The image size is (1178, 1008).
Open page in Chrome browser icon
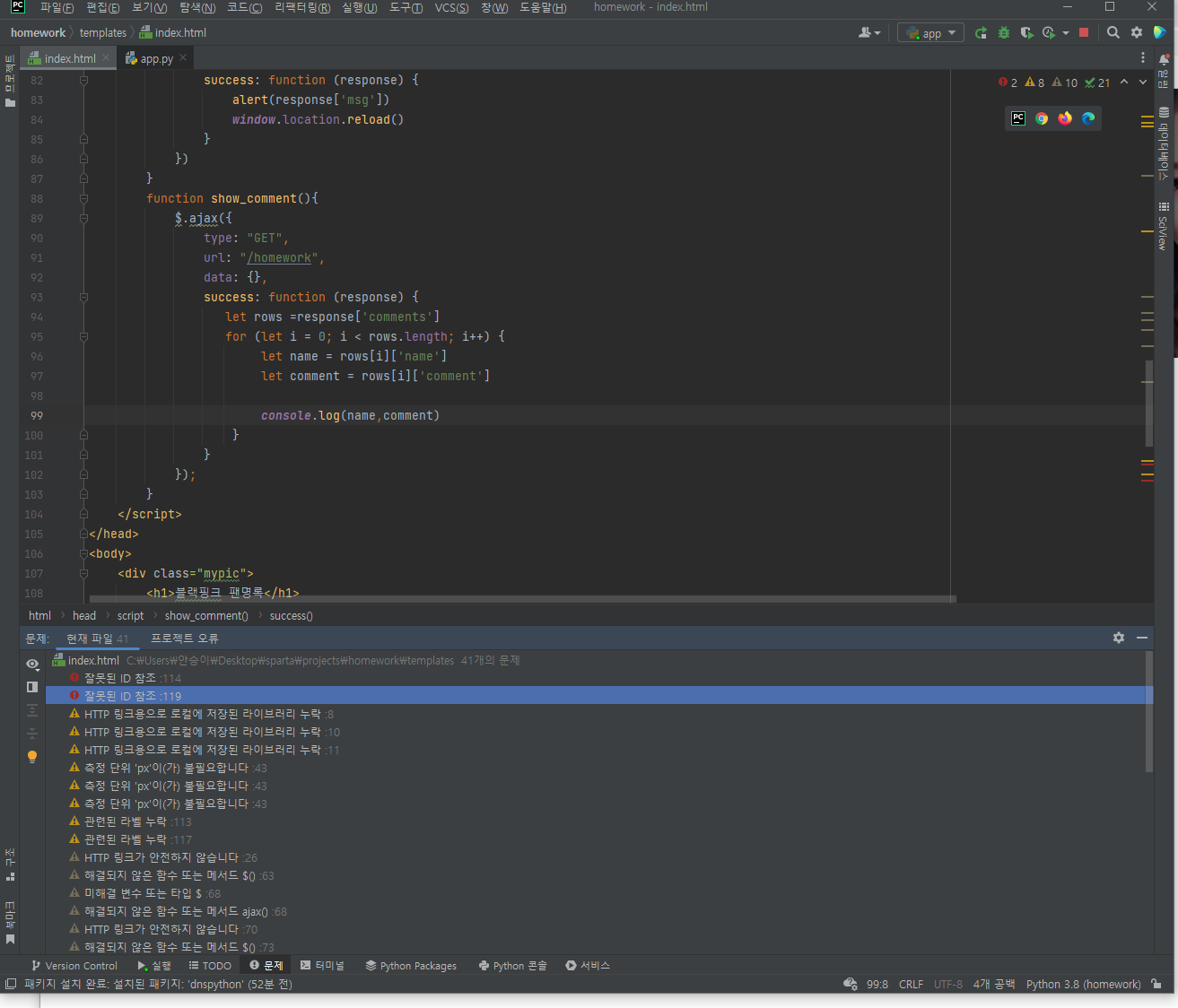click(1042, 118)
